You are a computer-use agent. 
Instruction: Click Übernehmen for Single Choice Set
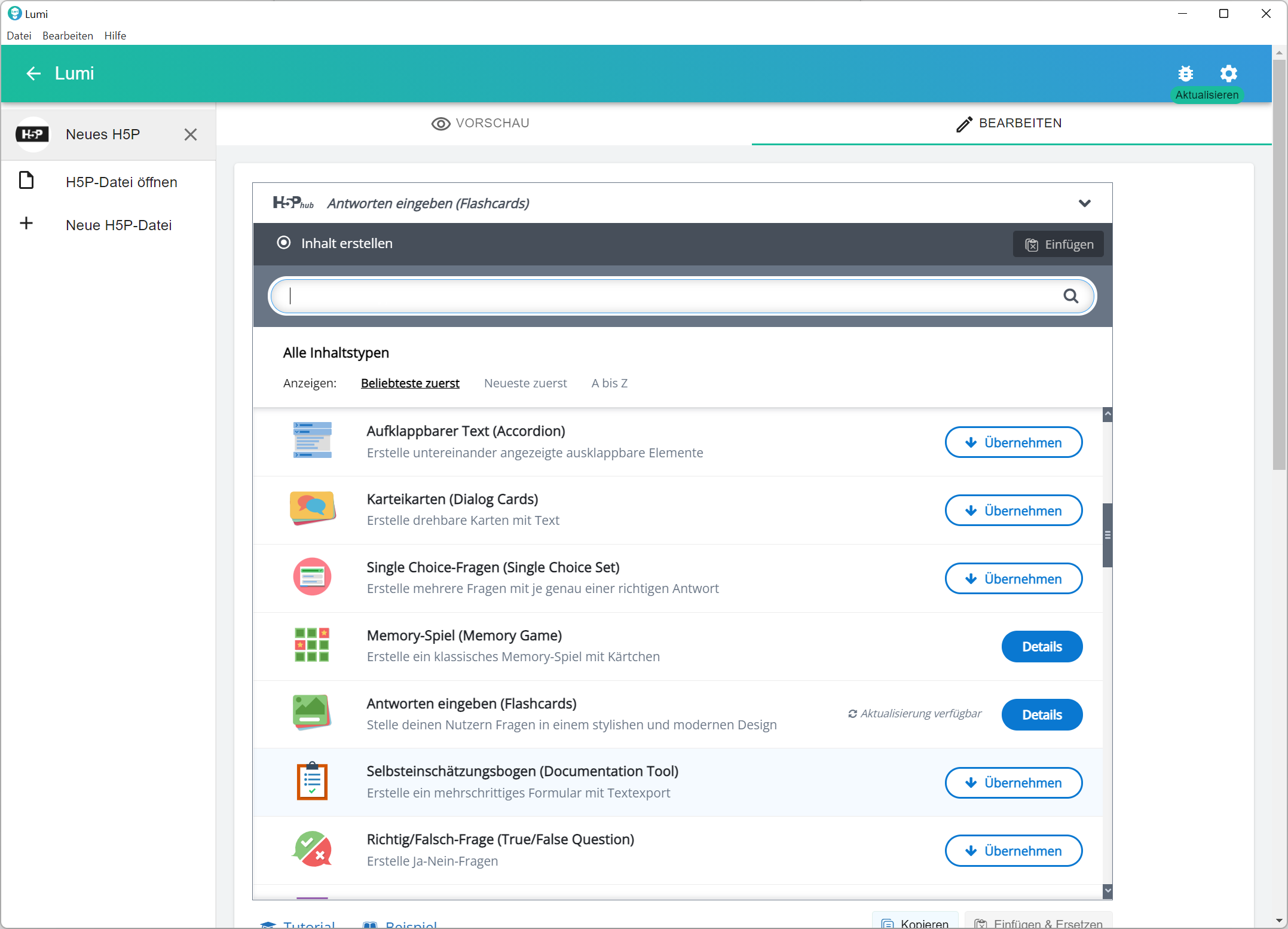click(x=1013, y=579)
